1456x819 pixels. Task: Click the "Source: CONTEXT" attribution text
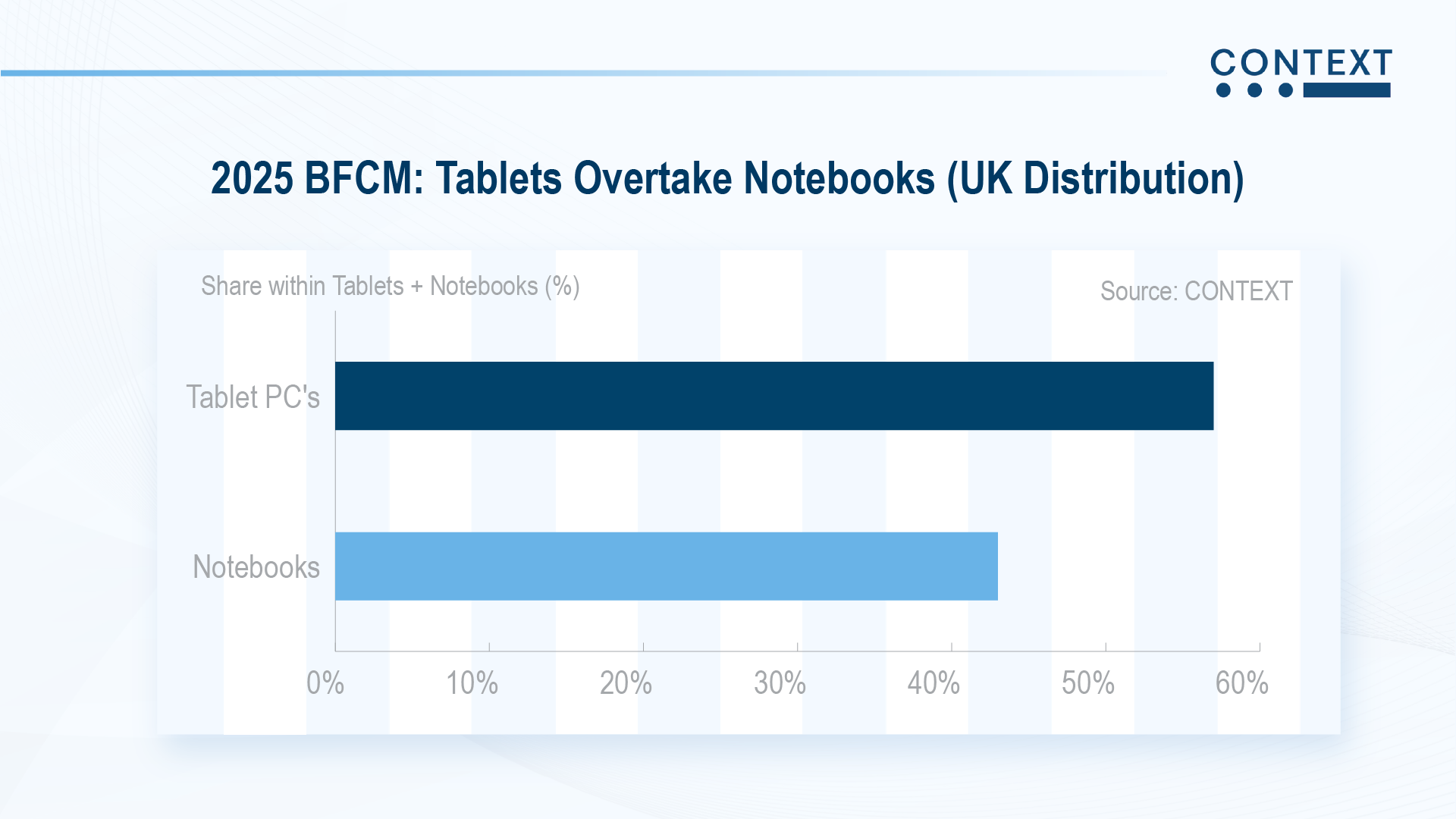click(x=1196, y=291)
